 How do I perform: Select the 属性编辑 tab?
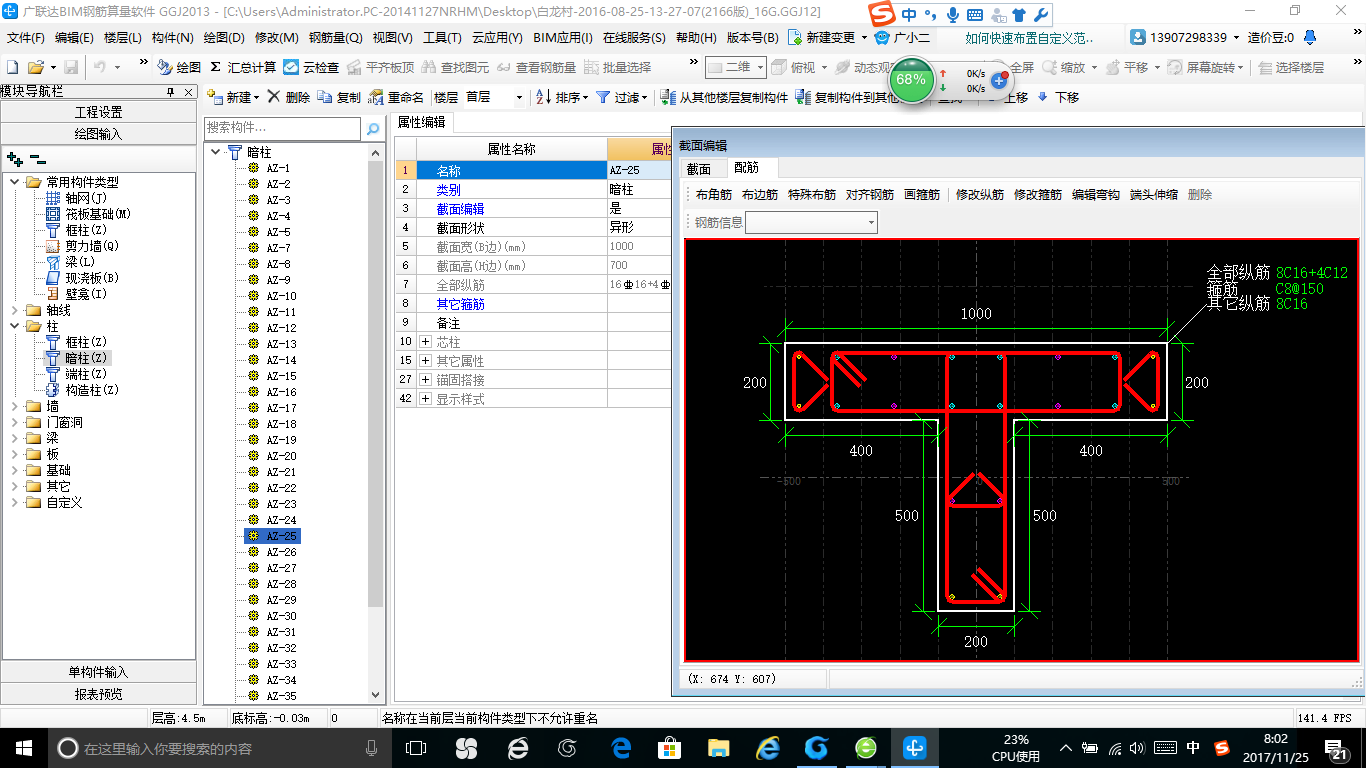coord(421,122)
